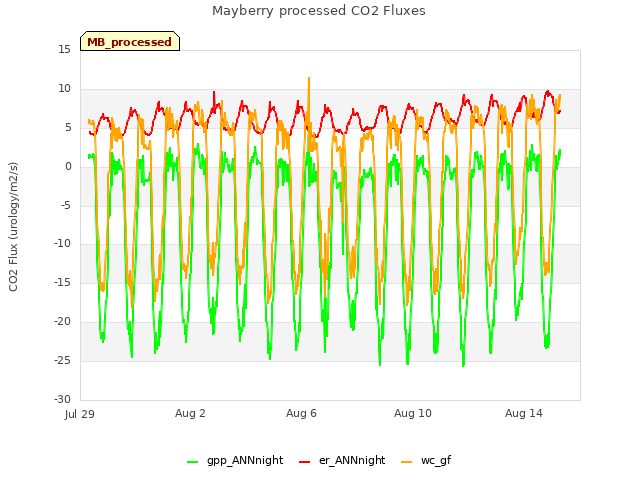
Task: Click the Aug 14 x-axis label
Action: (524, 413)
